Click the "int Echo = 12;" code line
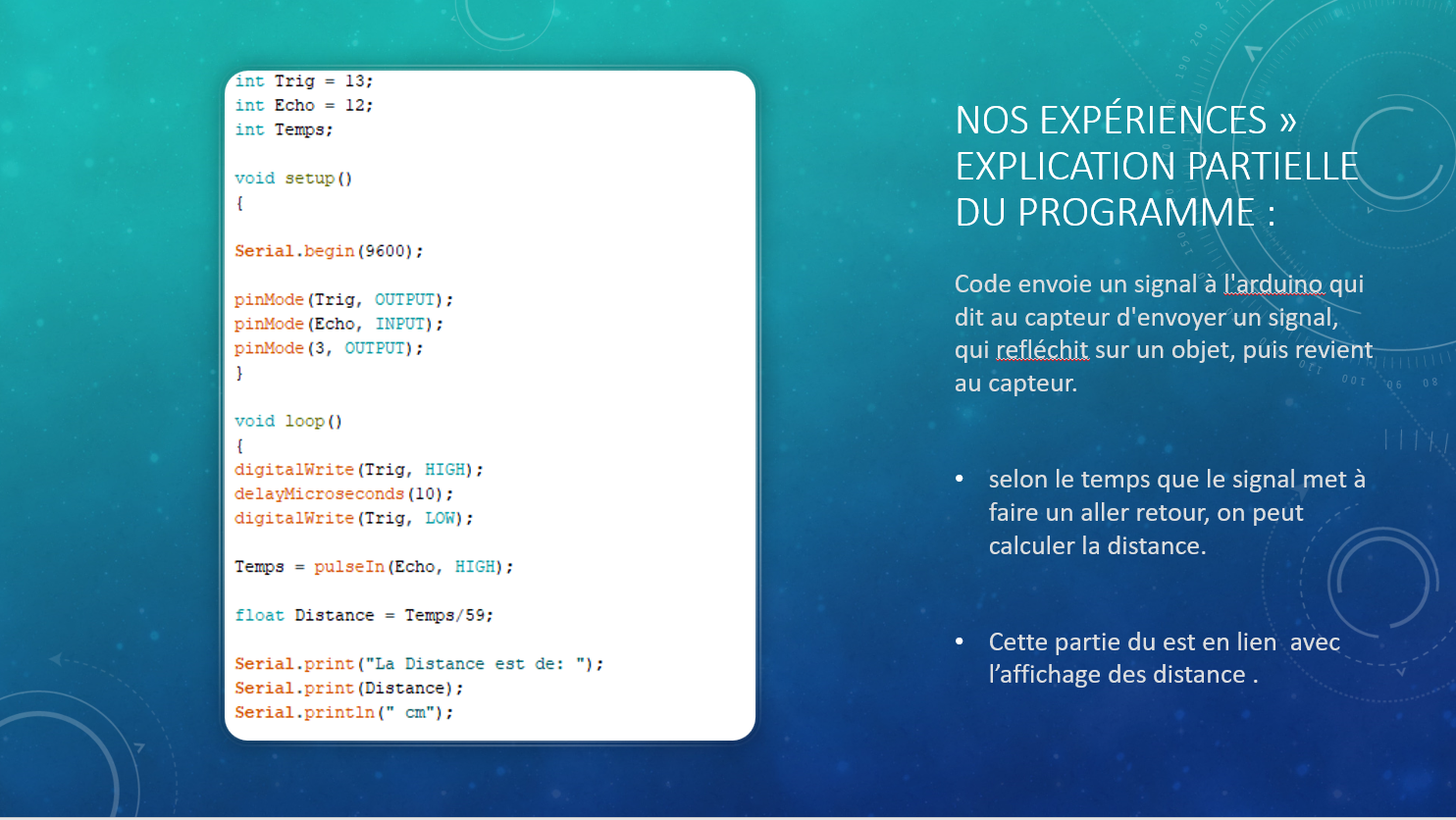This screenshot has height=820, width=1456. (303, 106)
